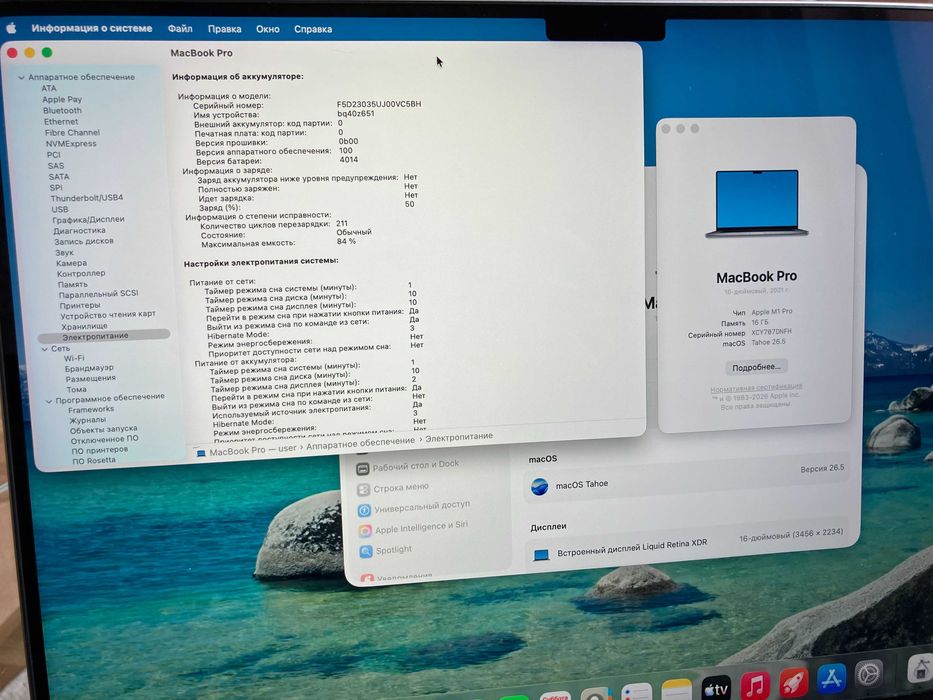
Task: Open the App Store from the Dock
Action: pos(831,678)
